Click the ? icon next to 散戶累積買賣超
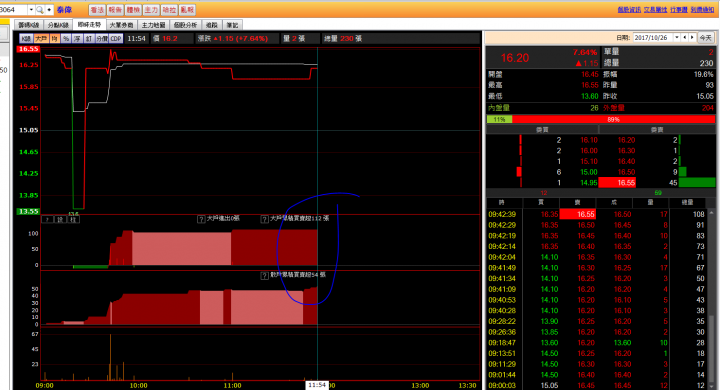Screen dimensions: 720x390 (x=264, y=276)
